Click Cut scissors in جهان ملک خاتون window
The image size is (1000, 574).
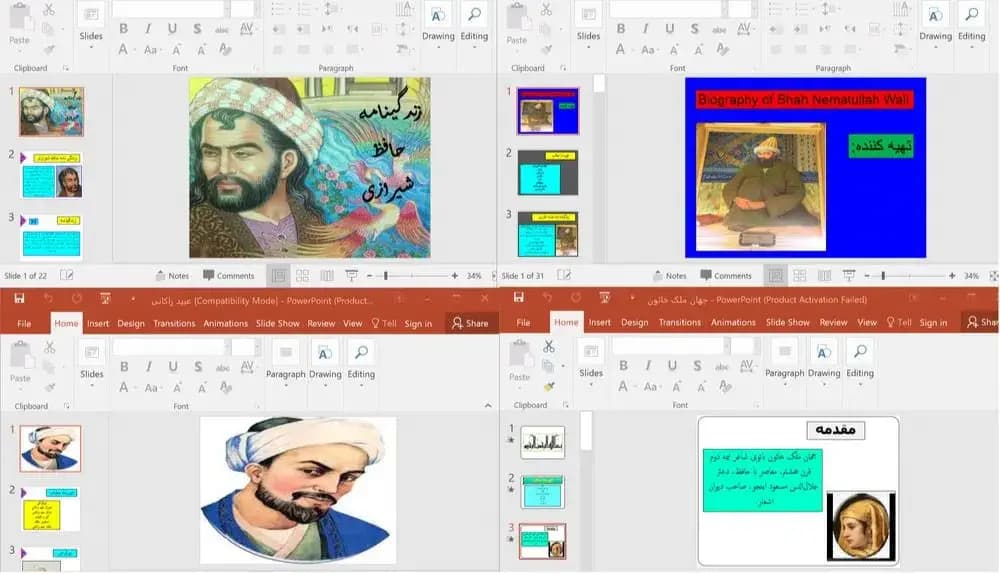click(548, 346)
